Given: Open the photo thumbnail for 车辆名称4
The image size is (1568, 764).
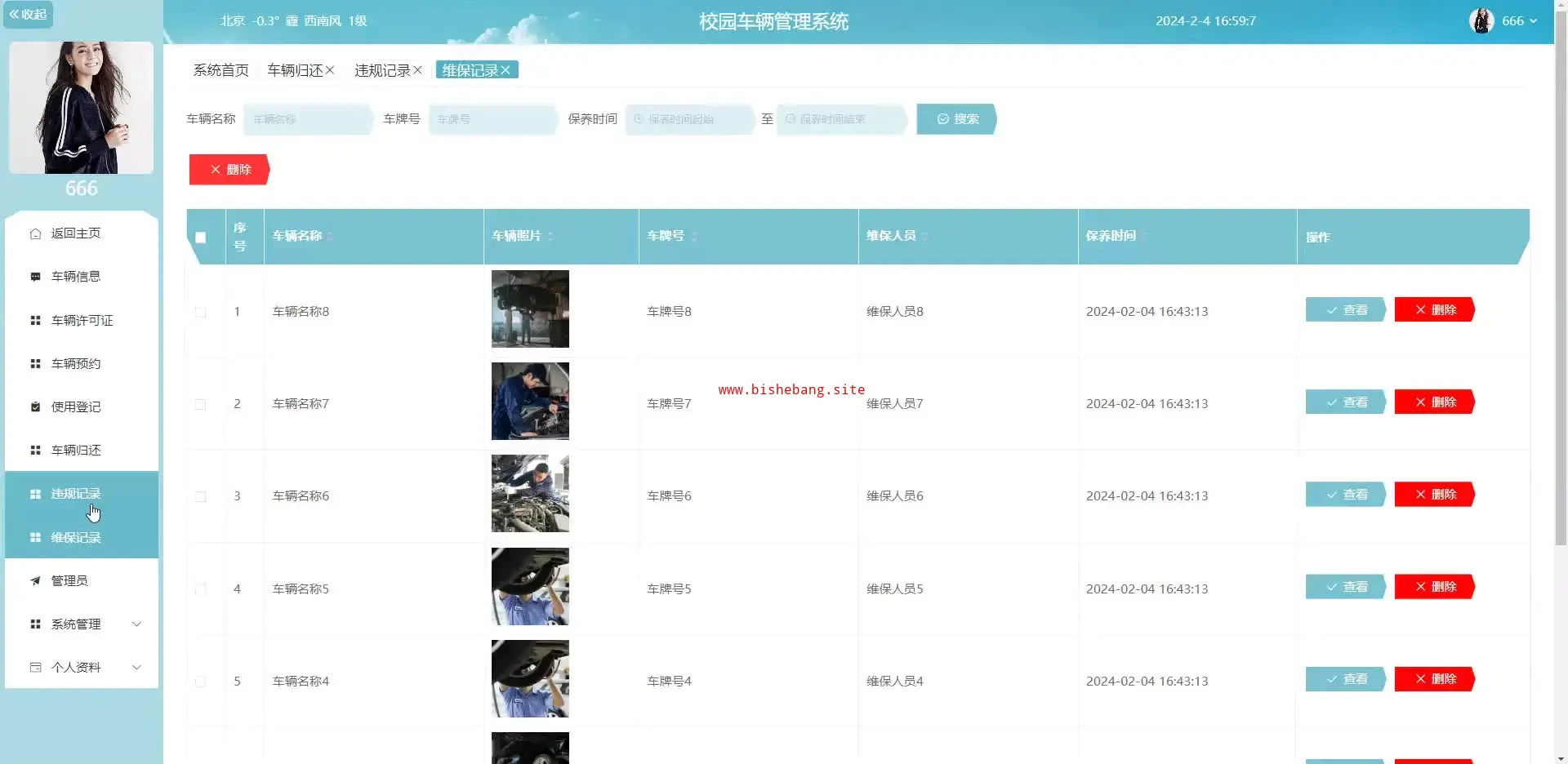Looking at the screenshot, I should [x=530, y=679].
